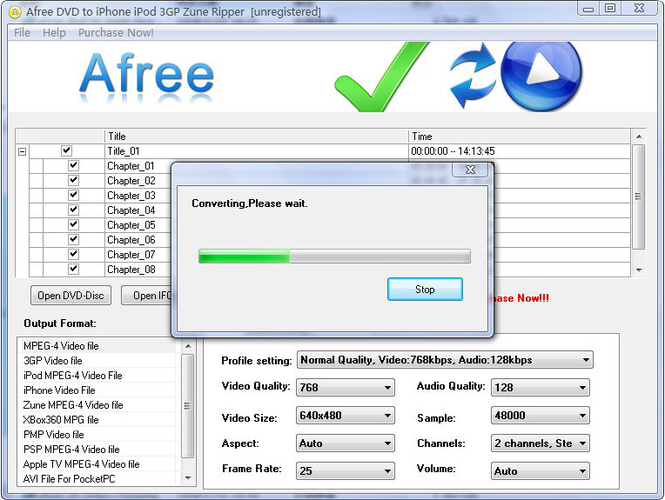Click Title_01 time value 00:00:00 -- 14:13:45
Viewport: 665px width, 500px height.
point(453,151)
